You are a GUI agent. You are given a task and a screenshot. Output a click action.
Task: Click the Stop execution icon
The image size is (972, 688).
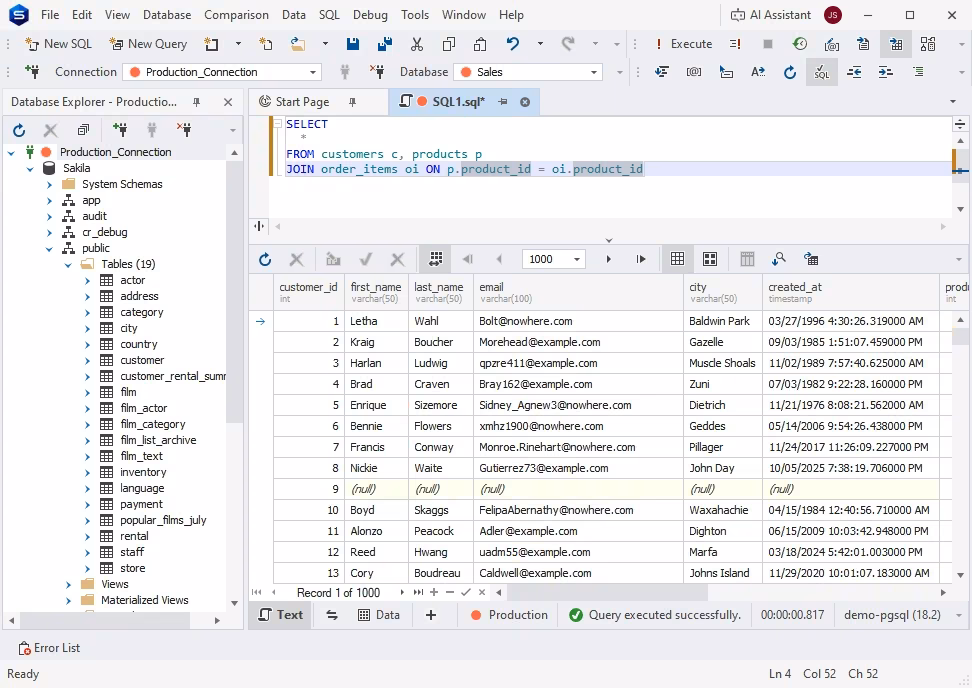click(767, 44)
